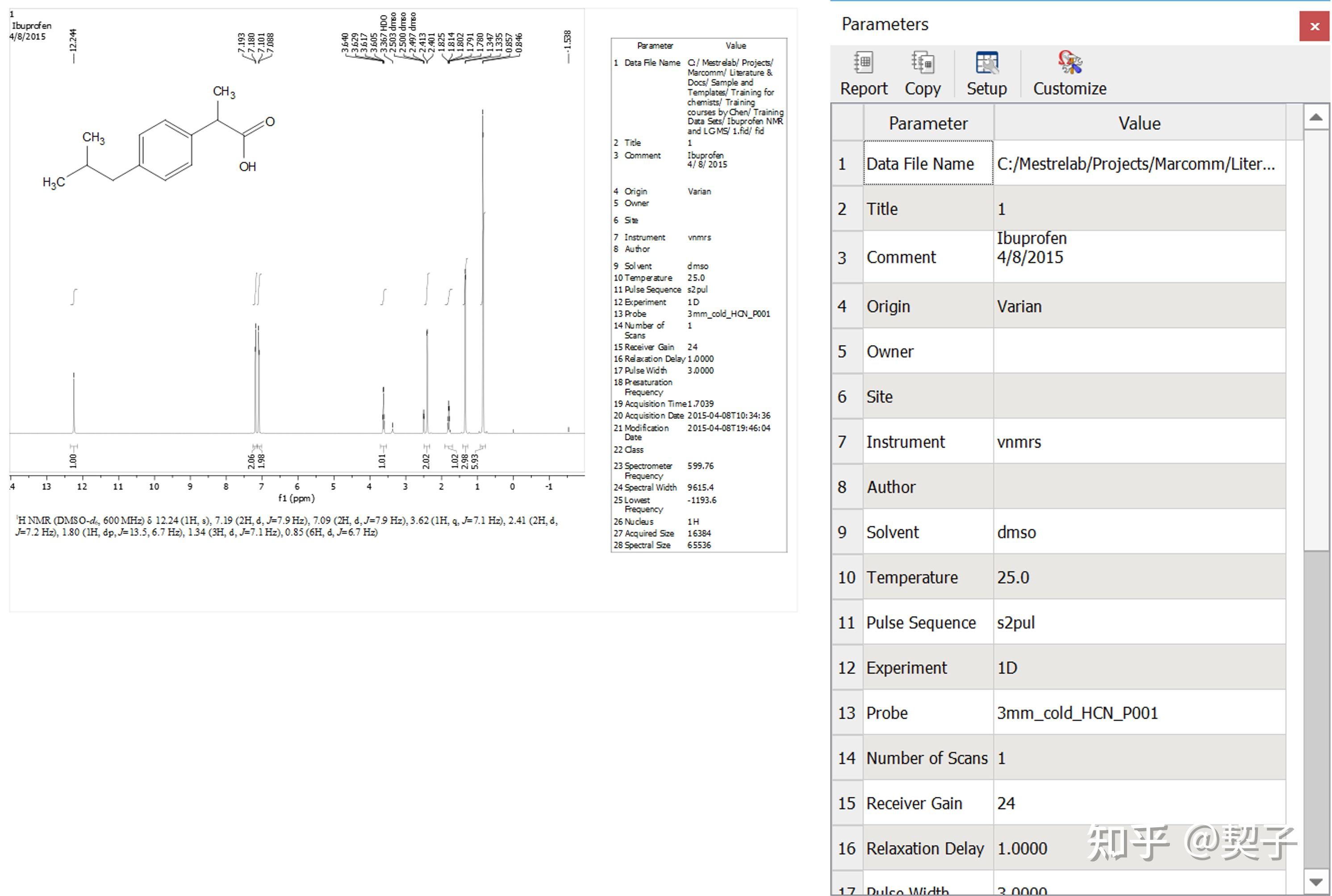The image size is (1332, 896).
Task: Select the Data File Name parameter cell
Action: (x=927, y=164)
